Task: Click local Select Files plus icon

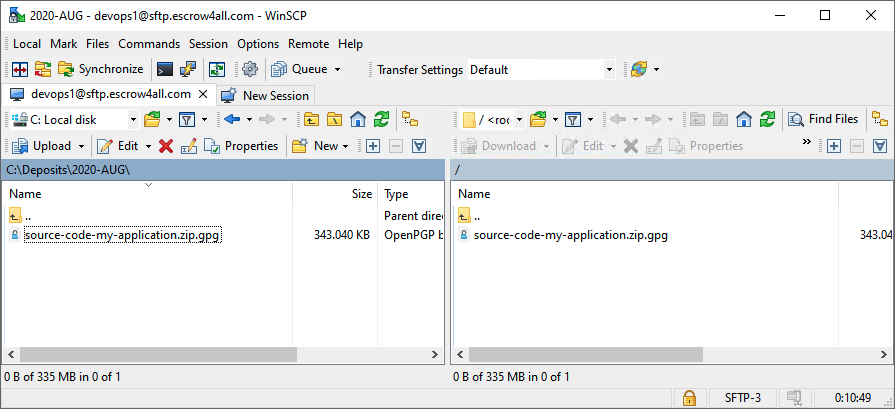Action: point(373,146)
